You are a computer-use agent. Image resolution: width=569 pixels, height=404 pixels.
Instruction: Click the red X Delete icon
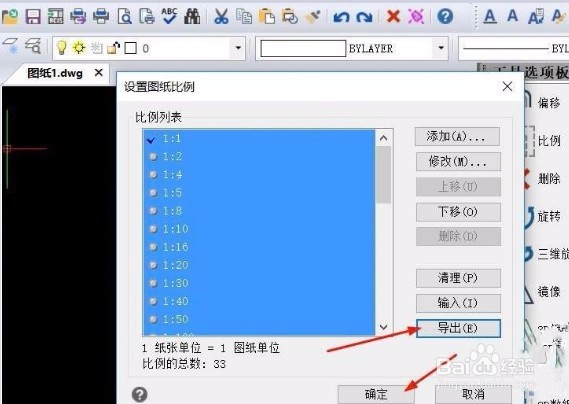click(x=393, y=16)
